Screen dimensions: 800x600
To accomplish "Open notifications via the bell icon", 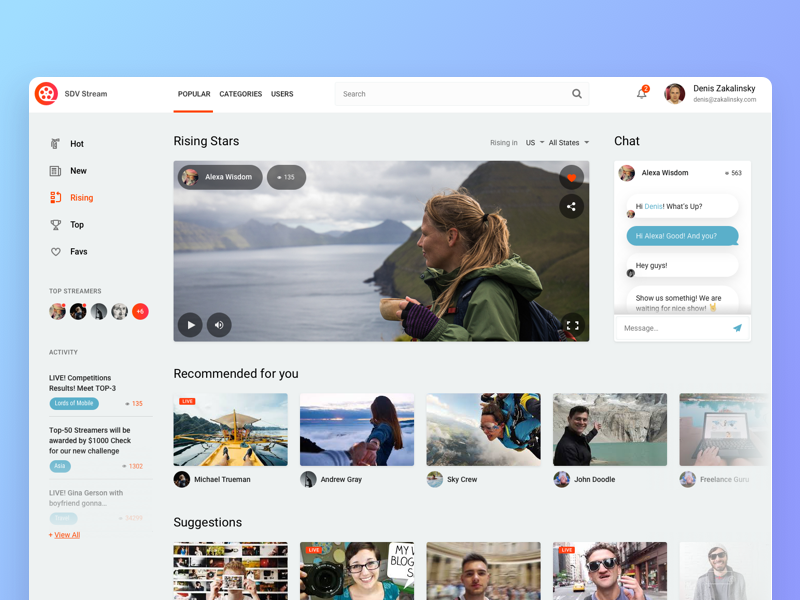I will tap(641, 93).
